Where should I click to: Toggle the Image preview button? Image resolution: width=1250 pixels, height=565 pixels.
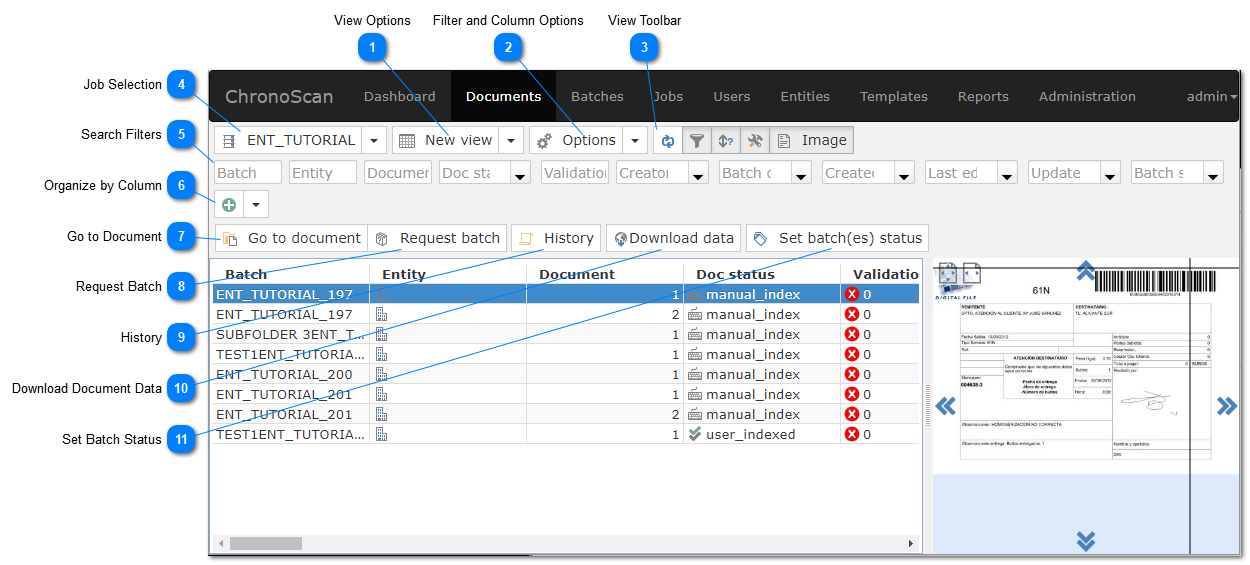[x=812, y=140]
